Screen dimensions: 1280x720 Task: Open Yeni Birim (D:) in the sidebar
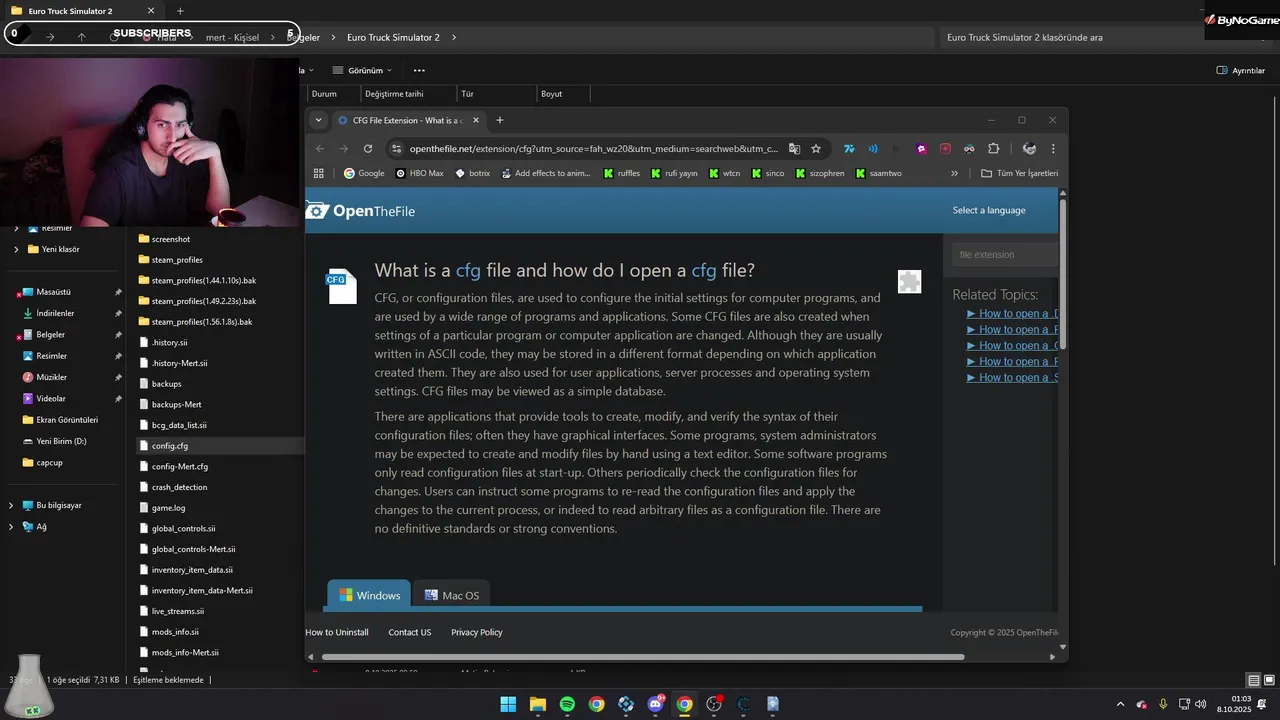[61, 441]
